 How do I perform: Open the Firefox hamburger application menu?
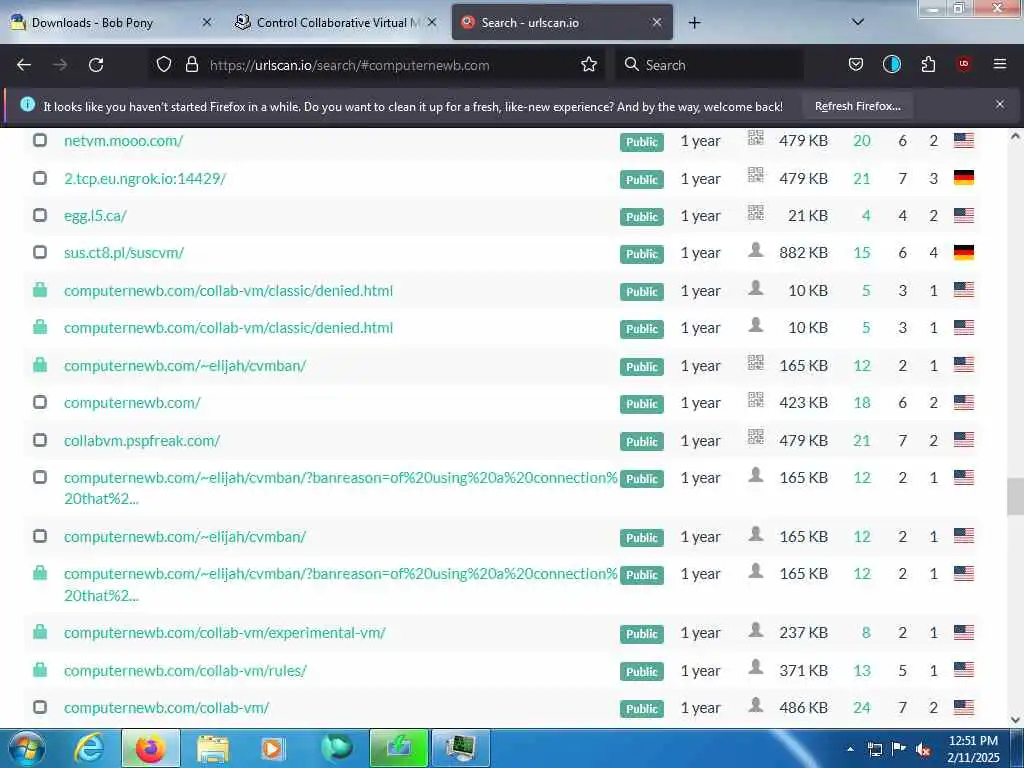pyautogui.click(x=999, y=64)
